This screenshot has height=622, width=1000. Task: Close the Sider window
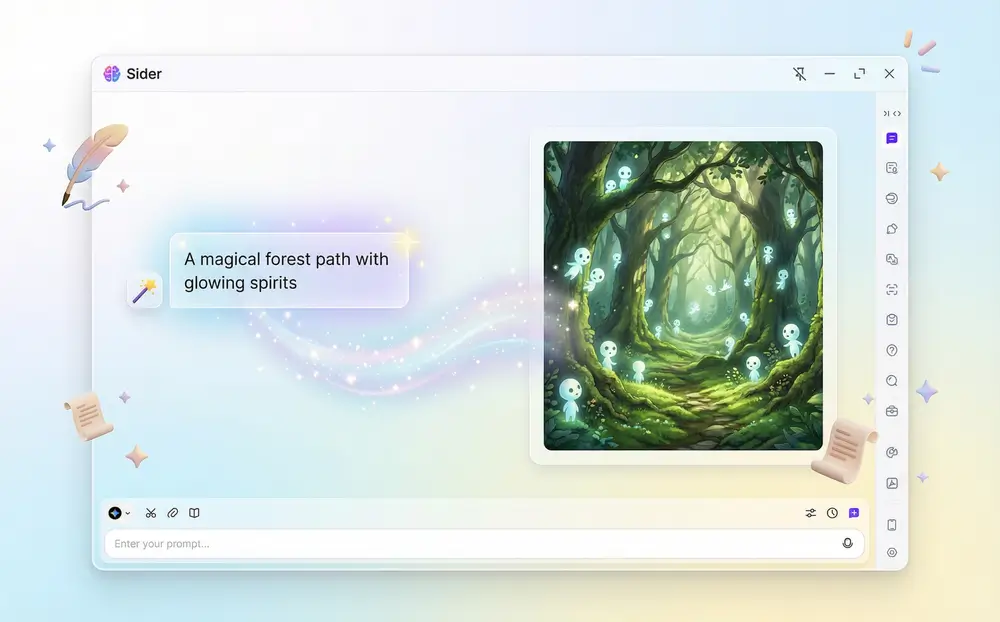point(889,74)
